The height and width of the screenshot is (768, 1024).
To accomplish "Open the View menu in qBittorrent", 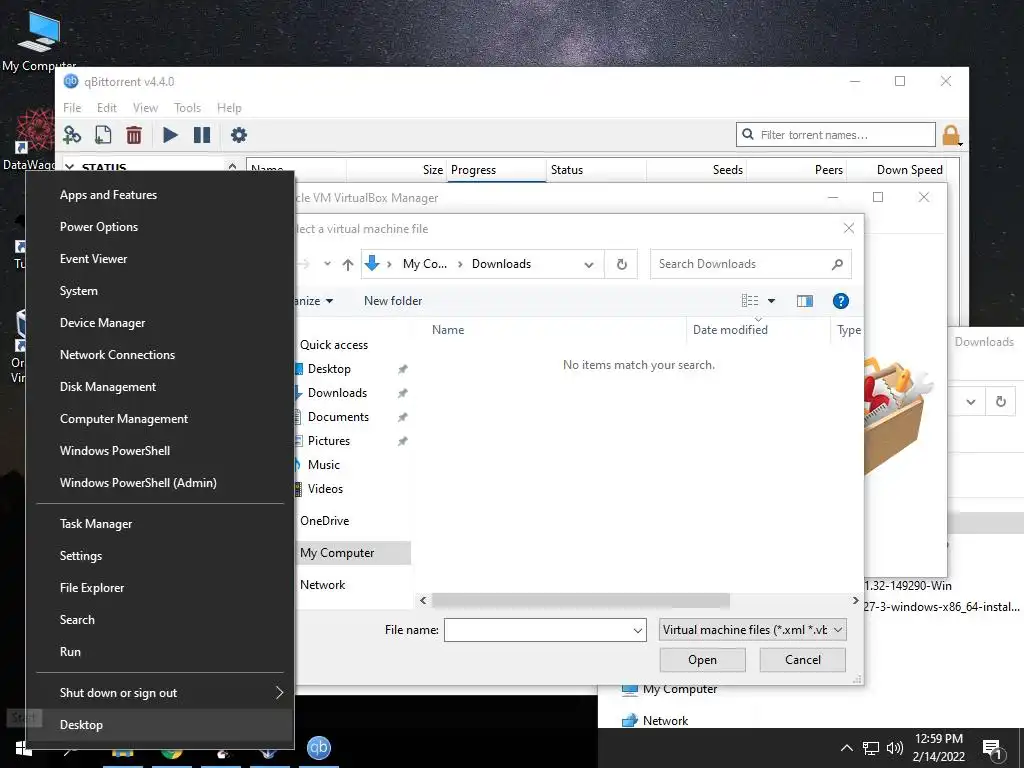I will pos(146,108).
